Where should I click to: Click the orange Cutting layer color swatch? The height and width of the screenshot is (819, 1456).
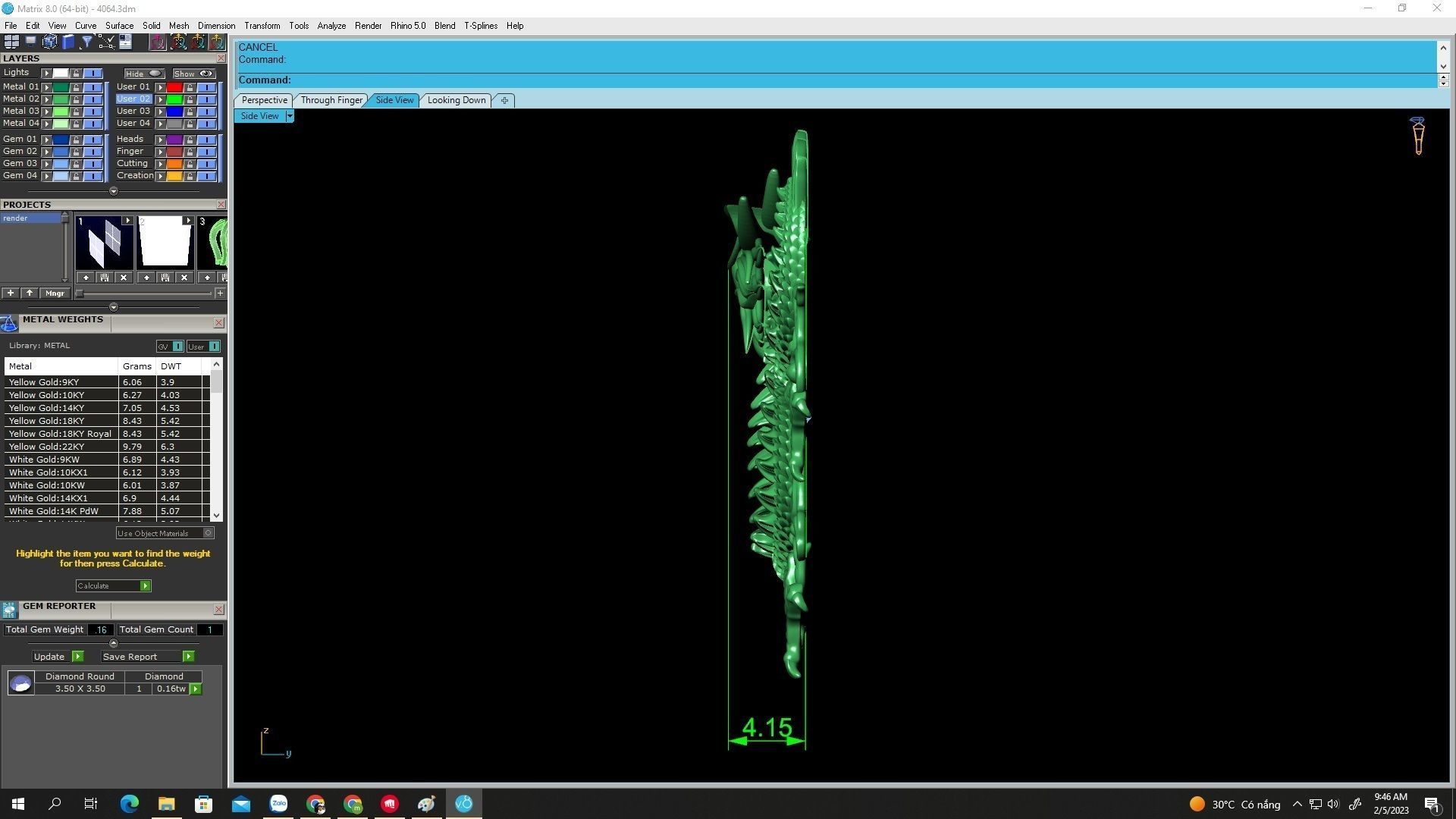[174, 164]
